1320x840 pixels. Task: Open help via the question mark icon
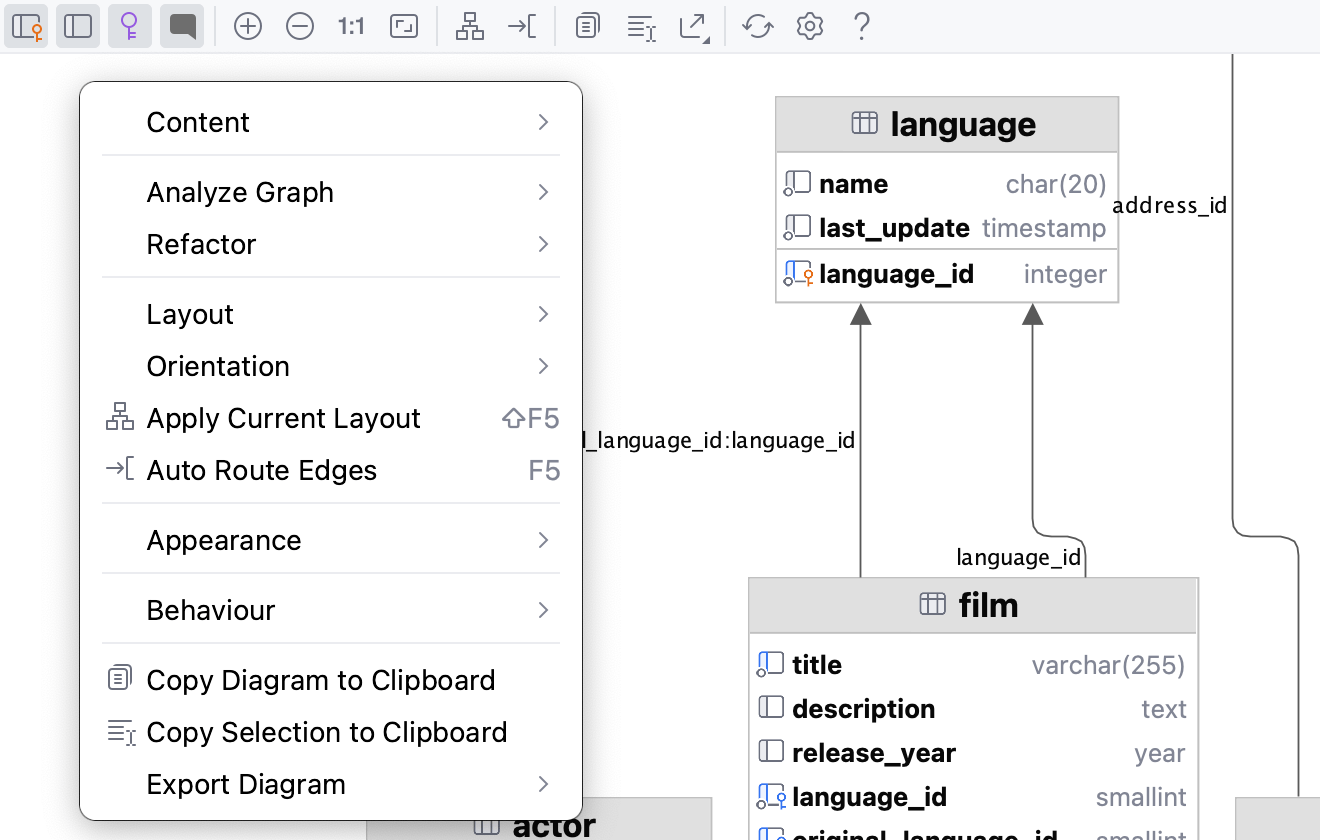[x=861, y=26]
